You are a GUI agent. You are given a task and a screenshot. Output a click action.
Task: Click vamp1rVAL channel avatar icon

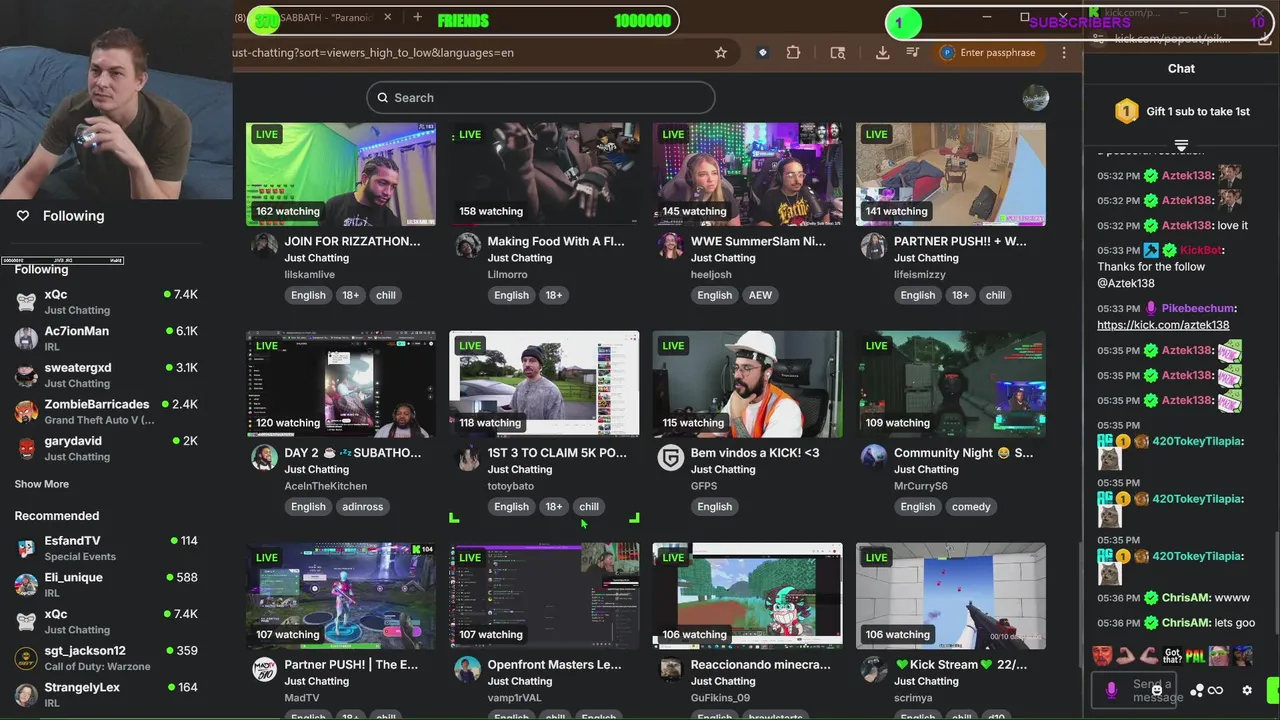467,669
